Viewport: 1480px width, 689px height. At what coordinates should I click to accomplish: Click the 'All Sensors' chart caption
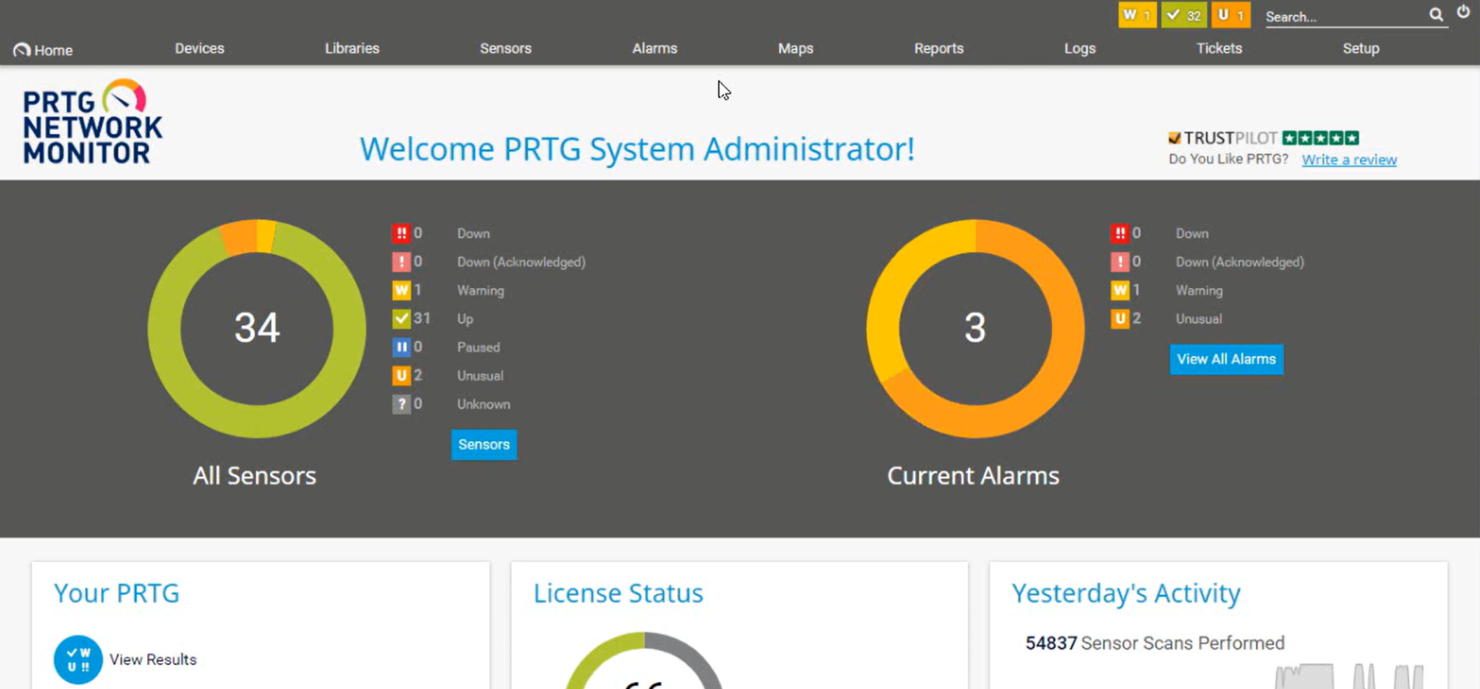tap(254, 476)
